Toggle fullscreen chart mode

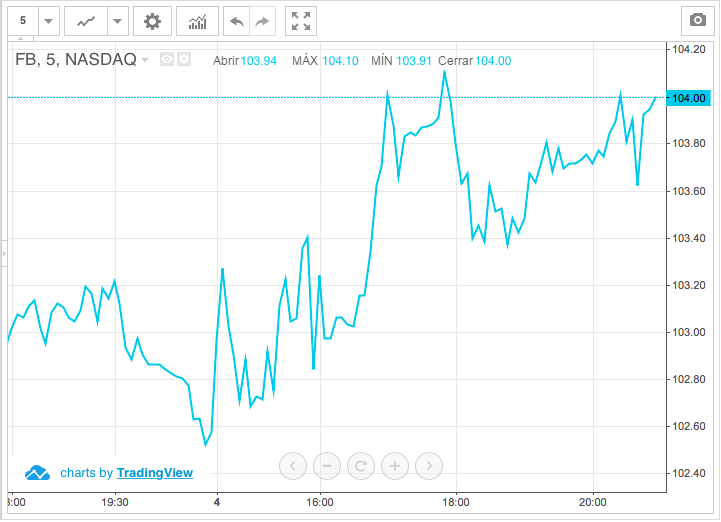coord(300,21)
